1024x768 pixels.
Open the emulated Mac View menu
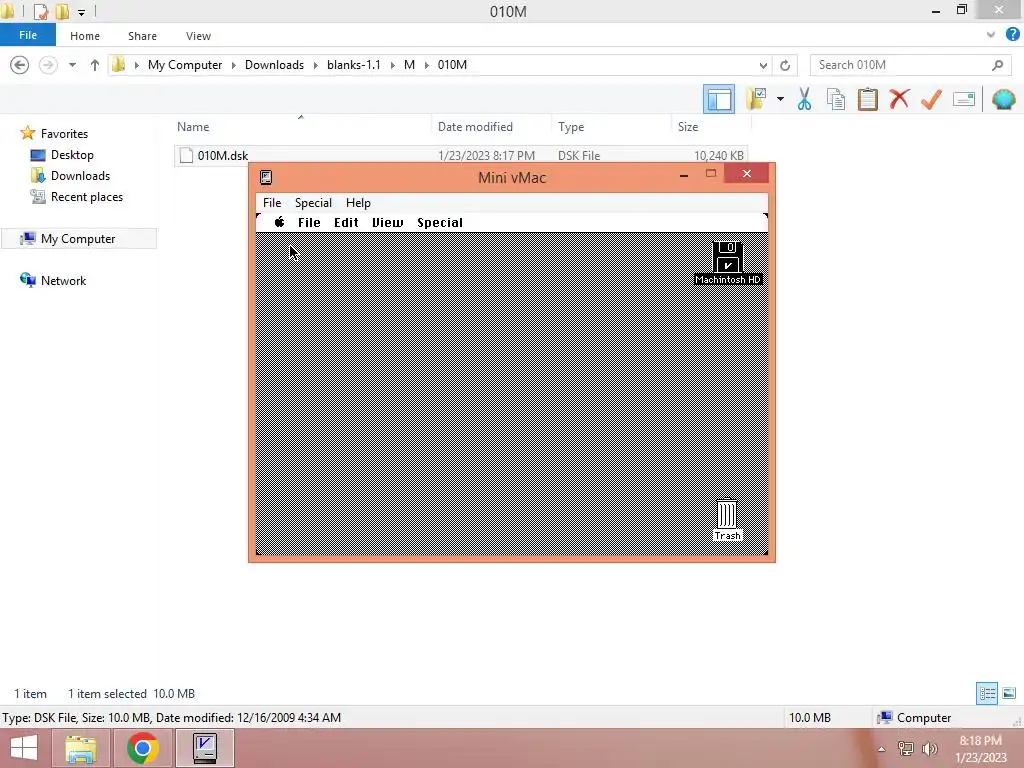pos(387,223)
